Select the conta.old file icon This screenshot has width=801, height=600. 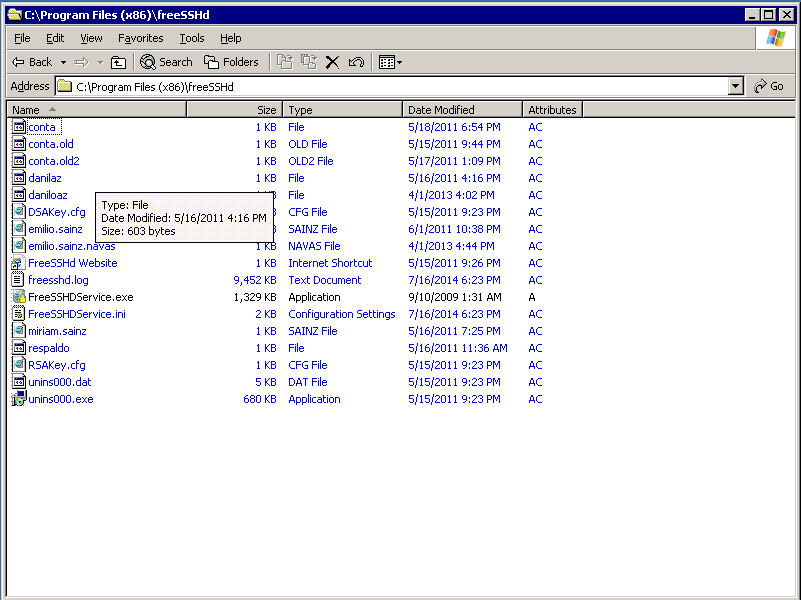pyautogui.click(x=19, y=144)
